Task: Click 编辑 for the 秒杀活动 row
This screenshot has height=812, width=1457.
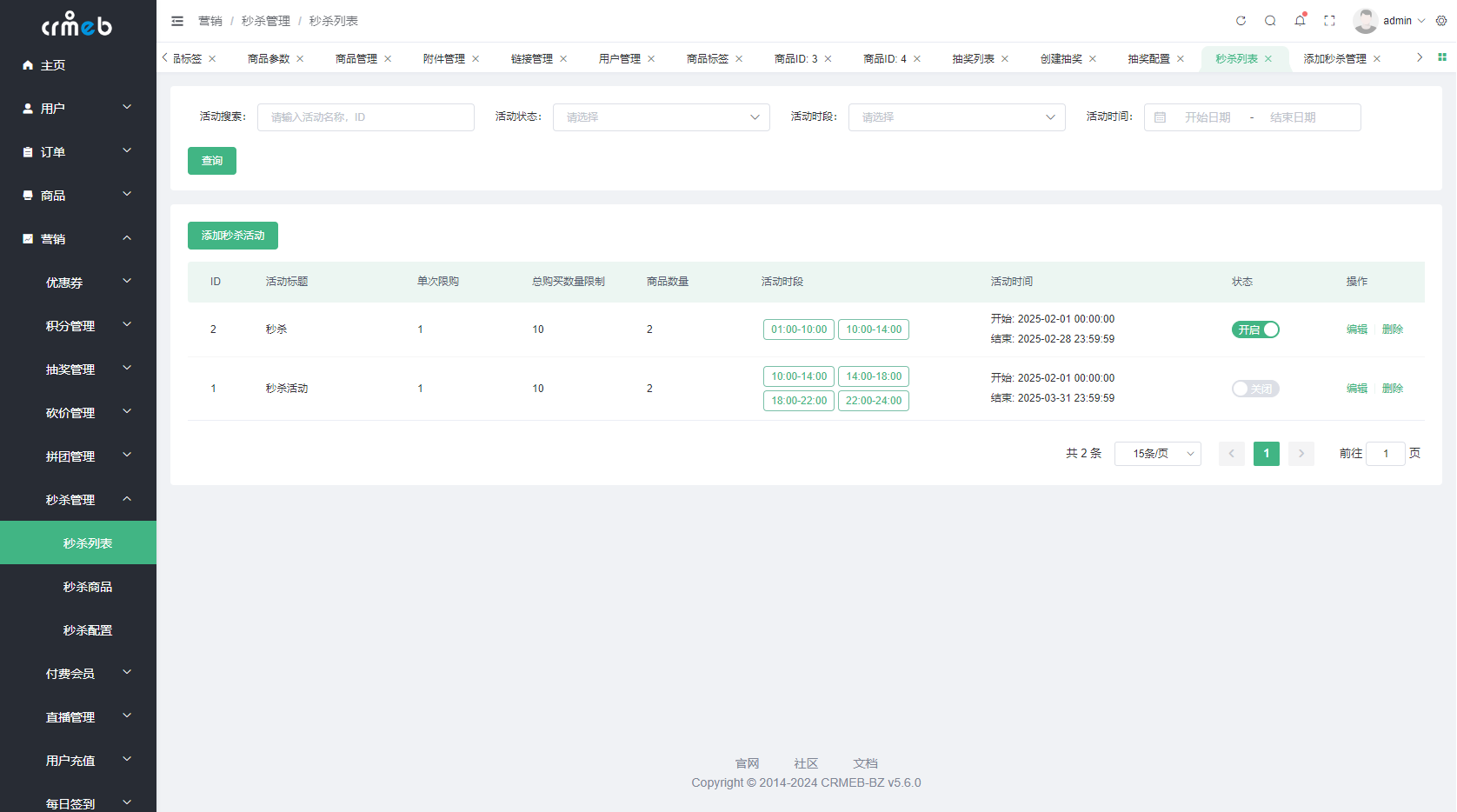Action: (1357, 389)
